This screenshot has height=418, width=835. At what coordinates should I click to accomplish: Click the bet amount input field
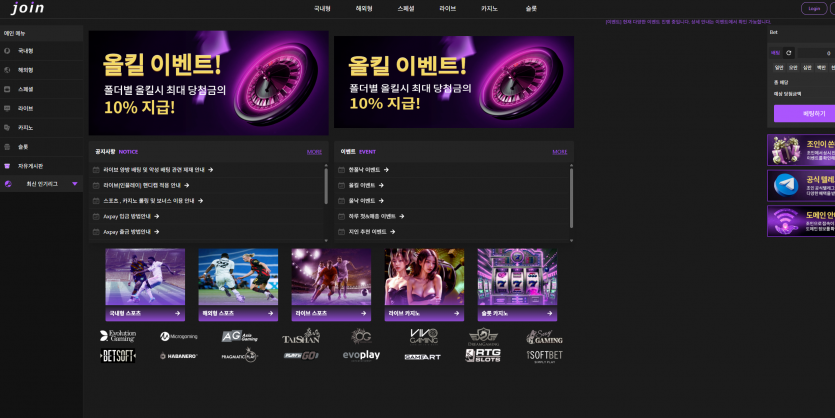coord(816,53)
